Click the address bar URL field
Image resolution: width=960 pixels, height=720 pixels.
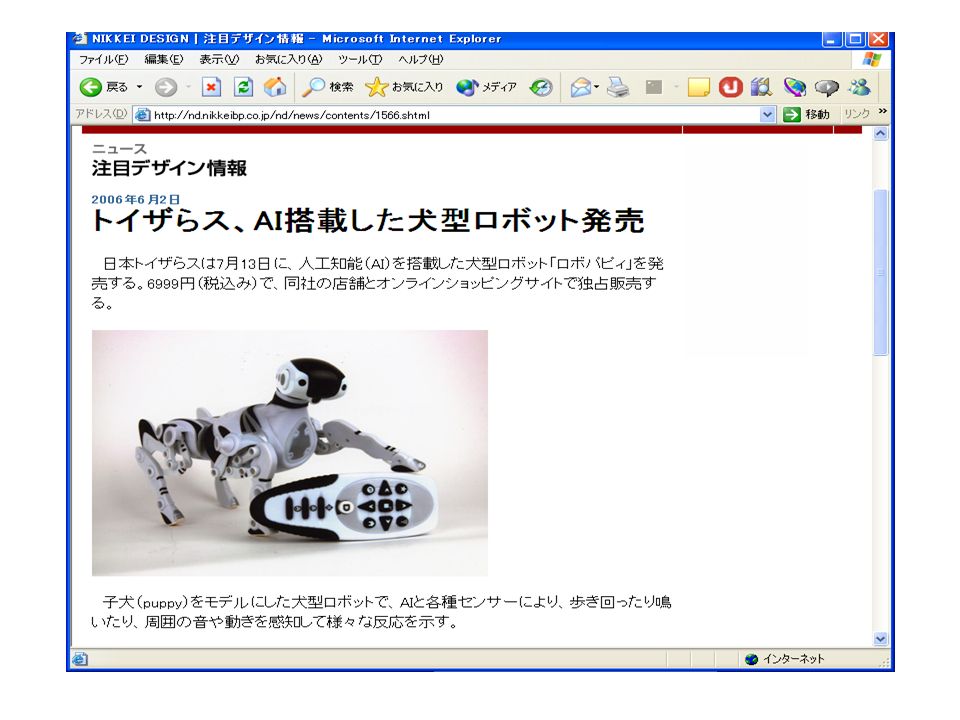click(454, 115)
